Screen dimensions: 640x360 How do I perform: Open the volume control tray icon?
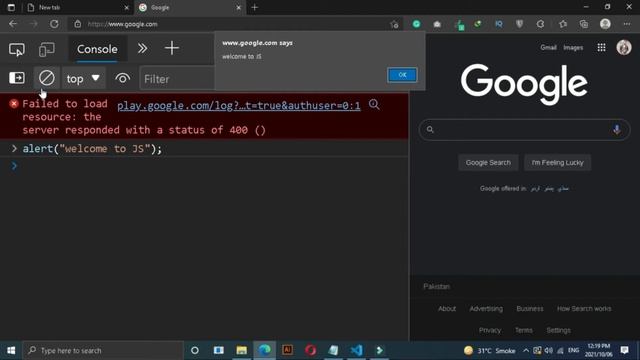549,350
